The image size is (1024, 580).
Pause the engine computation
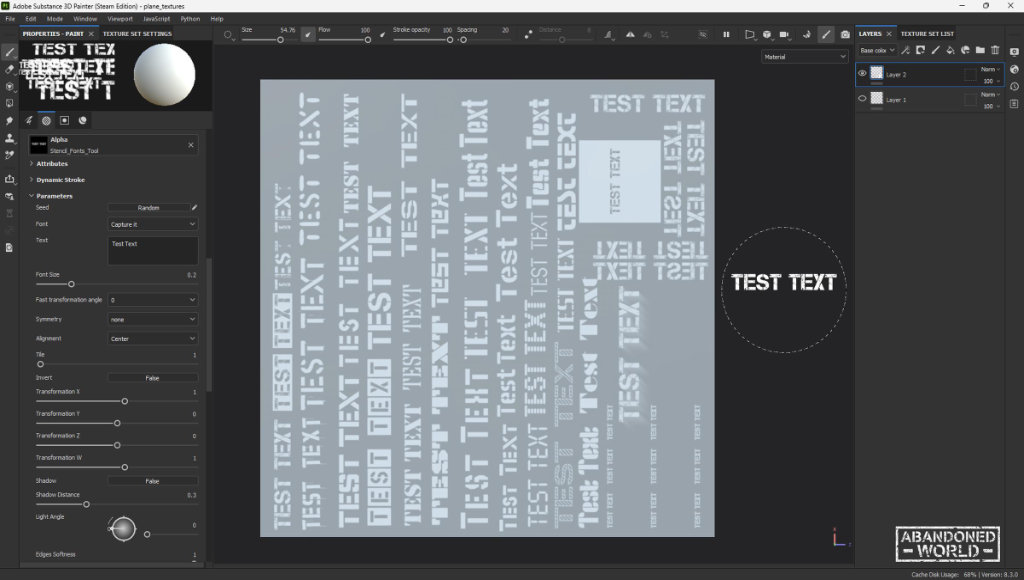(x=726, y=35)
